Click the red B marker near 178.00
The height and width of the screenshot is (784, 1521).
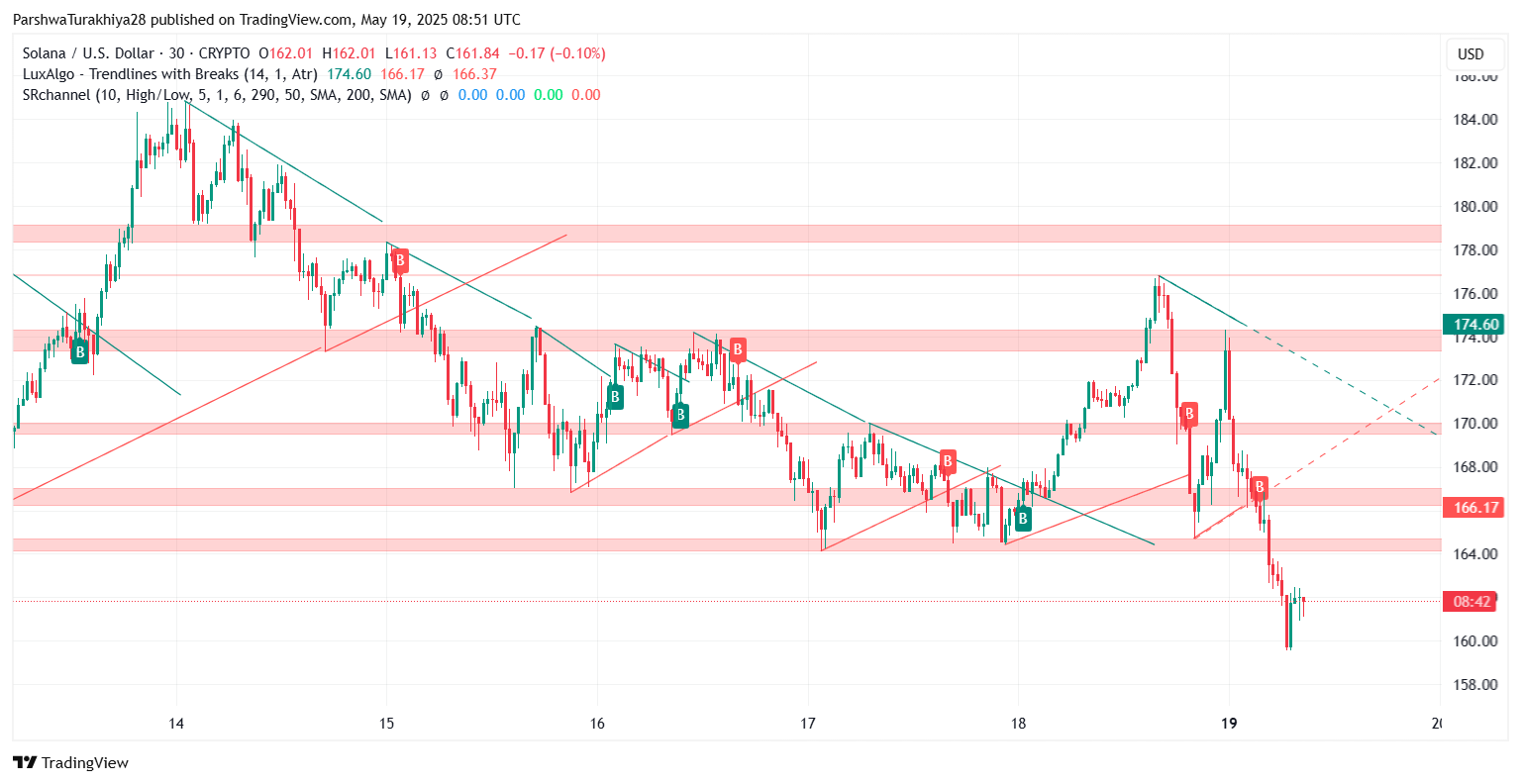(x=400, y=261)
